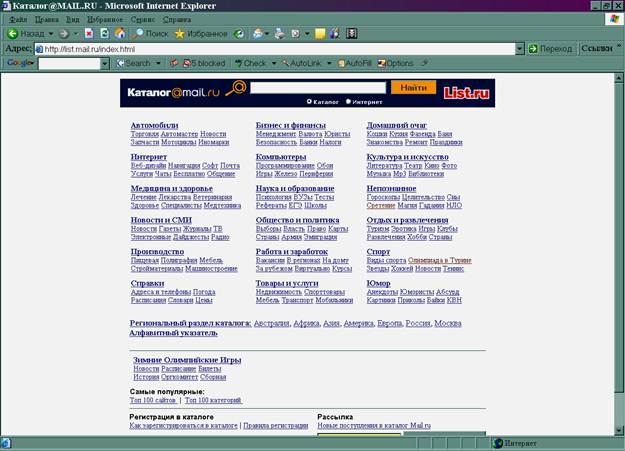Click the 5 blocked popup blocker button
Image resolution: width=625 pixels, height=451 pixels.
click(204, 63)
